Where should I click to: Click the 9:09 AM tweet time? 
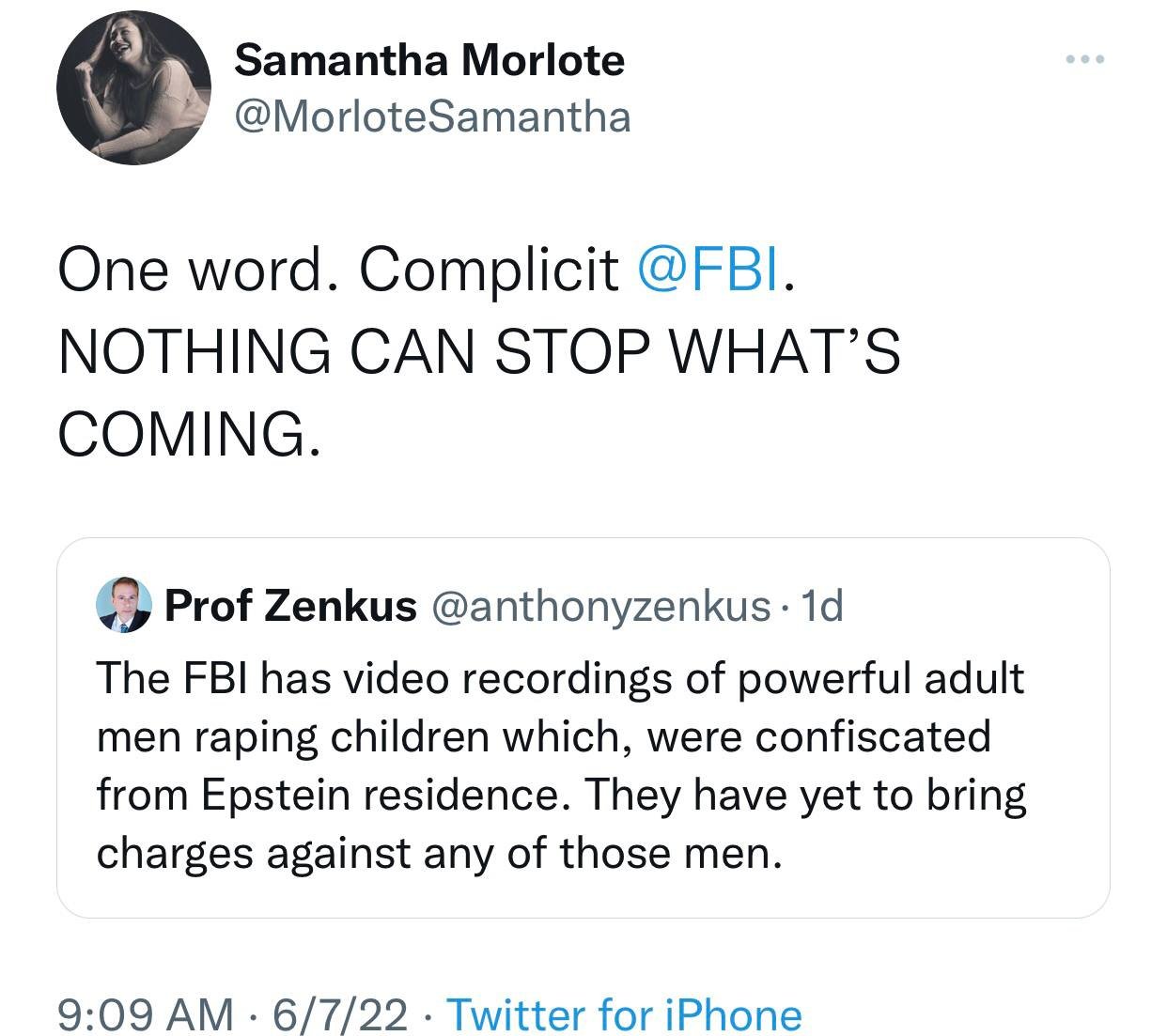click(x=146, y=1014)
